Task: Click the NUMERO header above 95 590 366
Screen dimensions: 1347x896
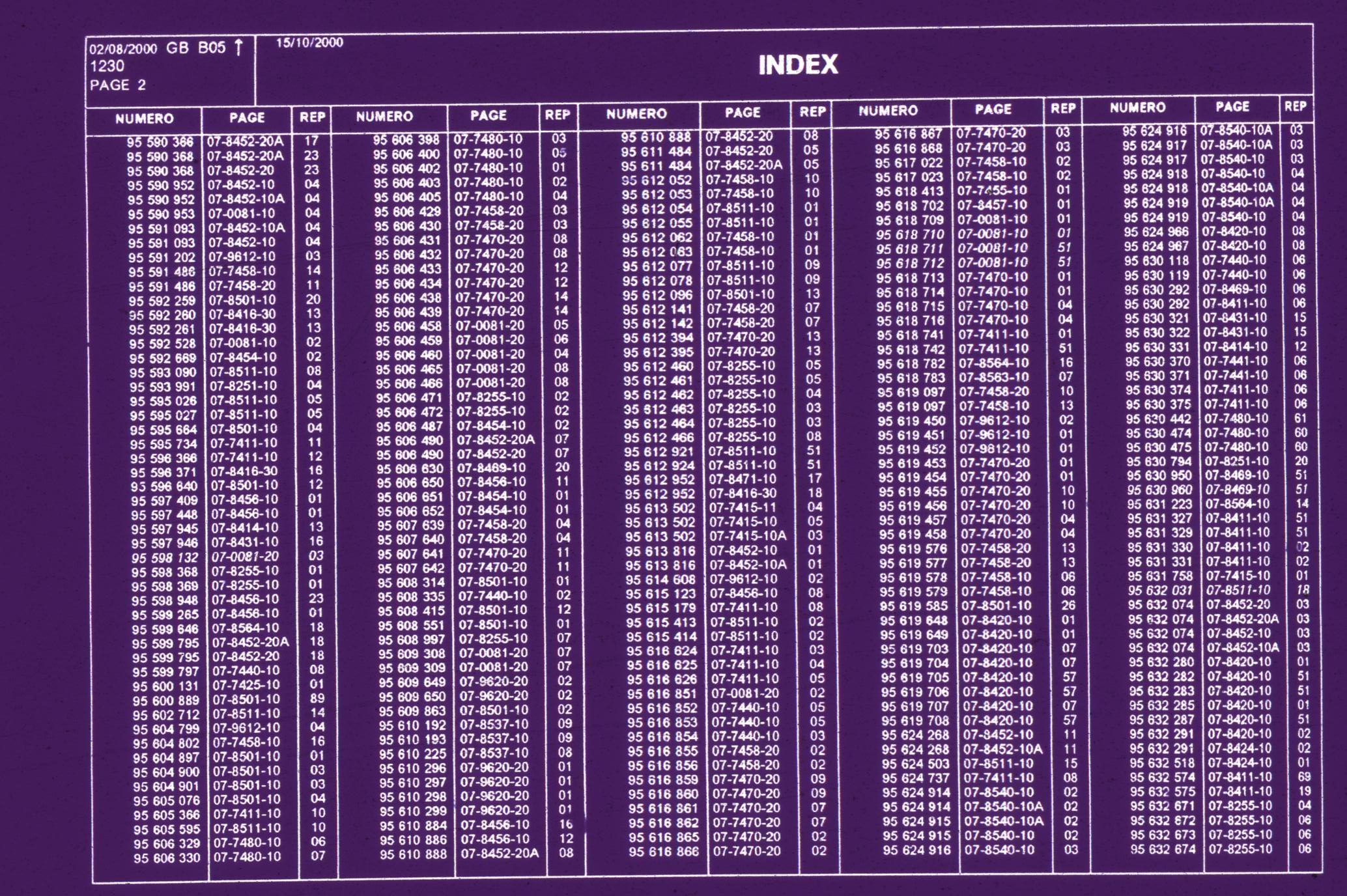Action: coord(145,119)
